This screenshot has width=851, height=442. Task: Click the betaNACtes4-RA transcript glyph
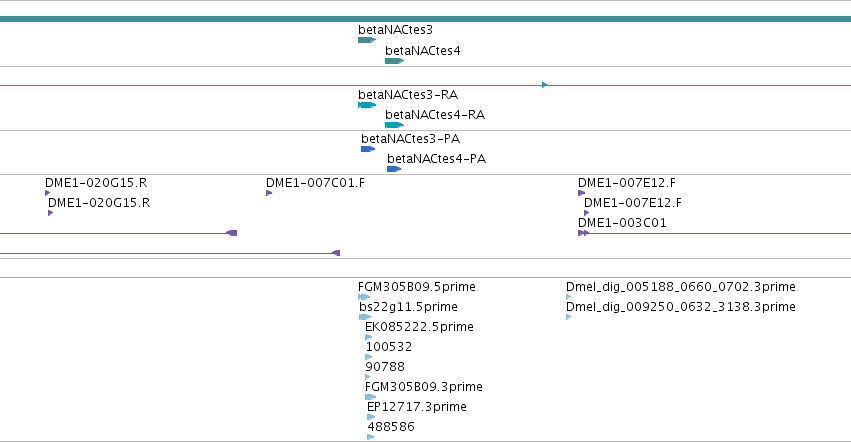(394, 125)
